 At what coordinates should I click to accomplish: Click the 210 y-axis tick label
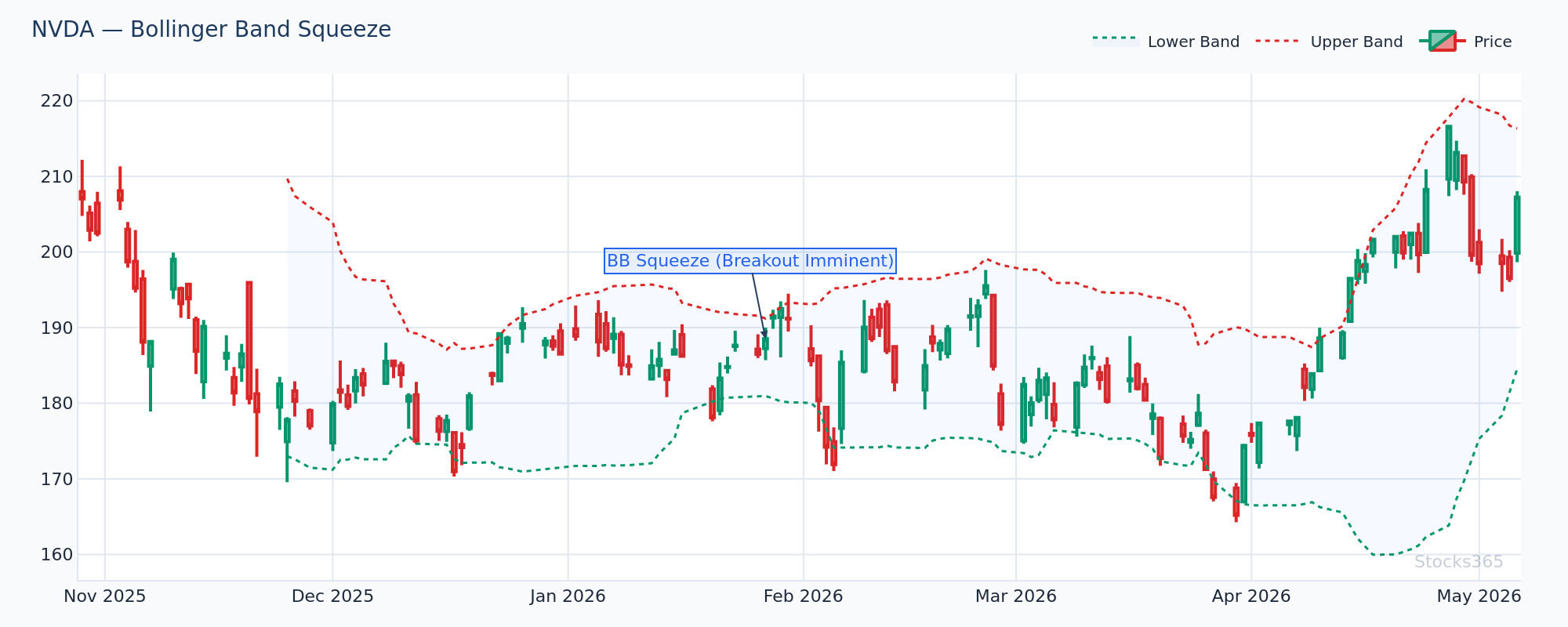[58, 177]
